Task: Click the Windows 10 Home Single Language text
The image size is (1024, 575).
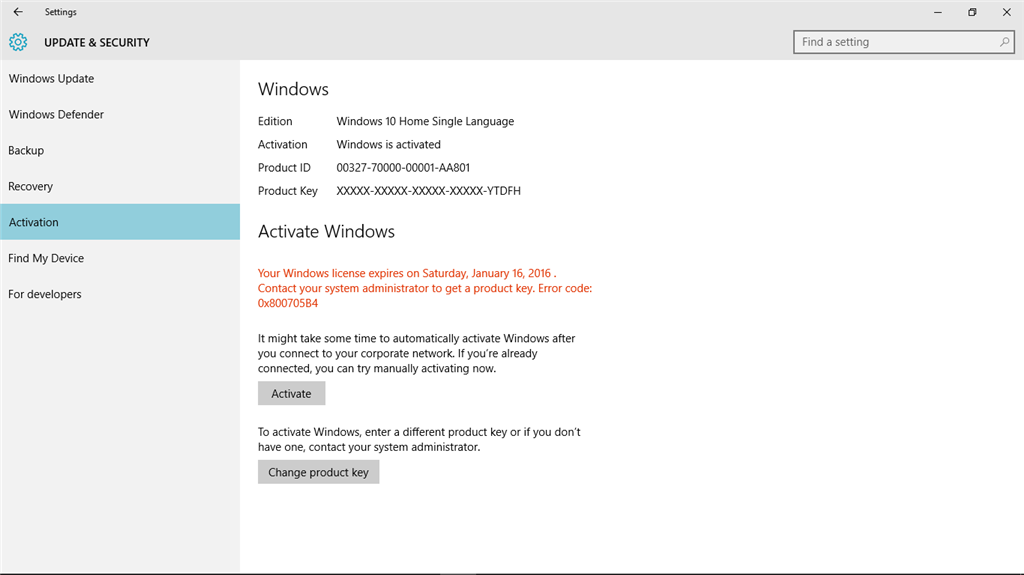Action: pos(425,122)
